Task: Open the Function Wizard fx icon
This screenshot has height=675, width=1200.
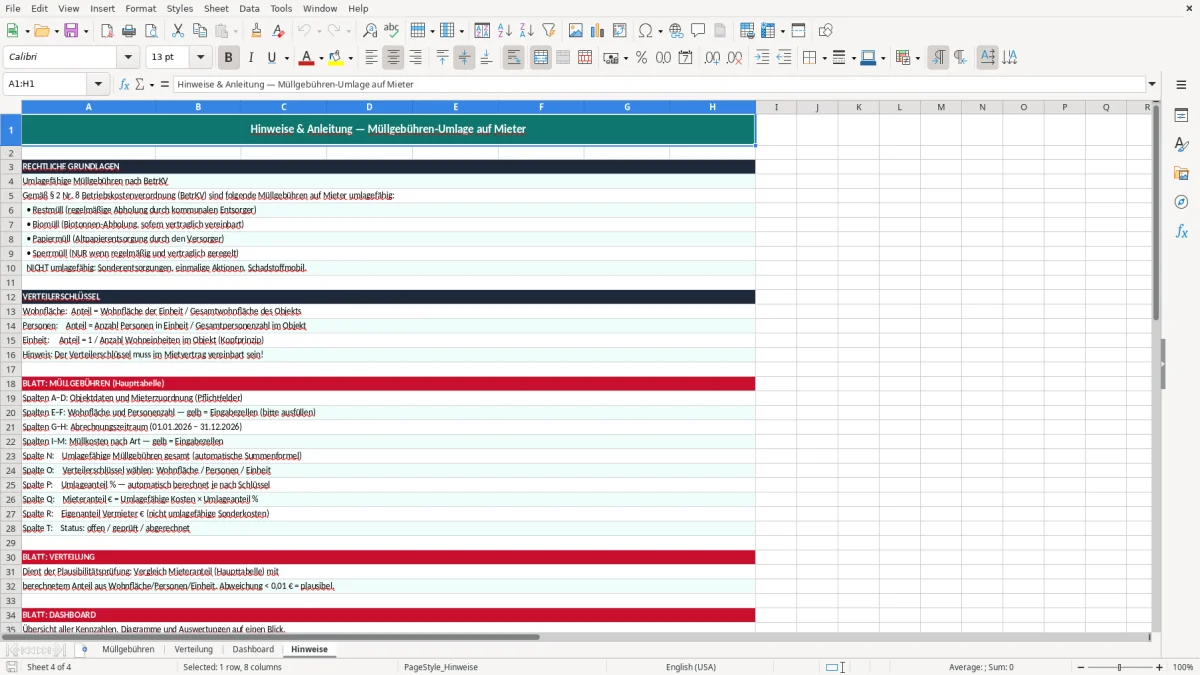Action: 124,85
